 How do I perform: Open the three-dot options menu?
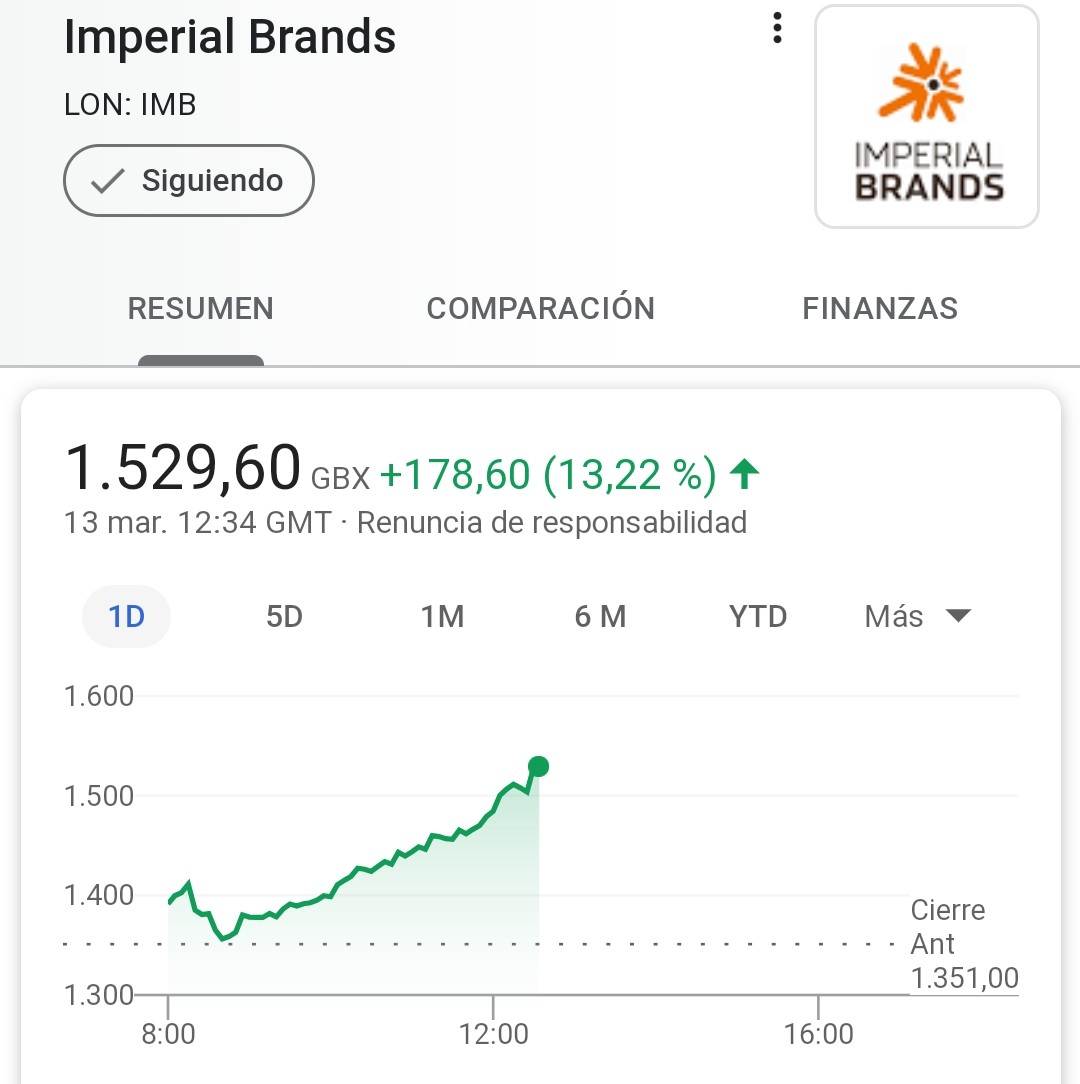777,28
